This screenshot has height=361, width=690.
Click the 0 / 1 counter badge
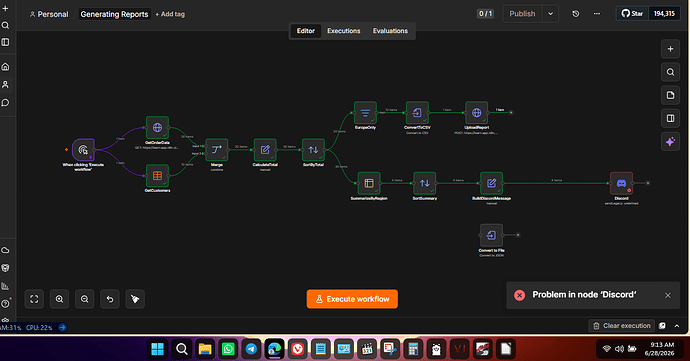click(485, 14)
